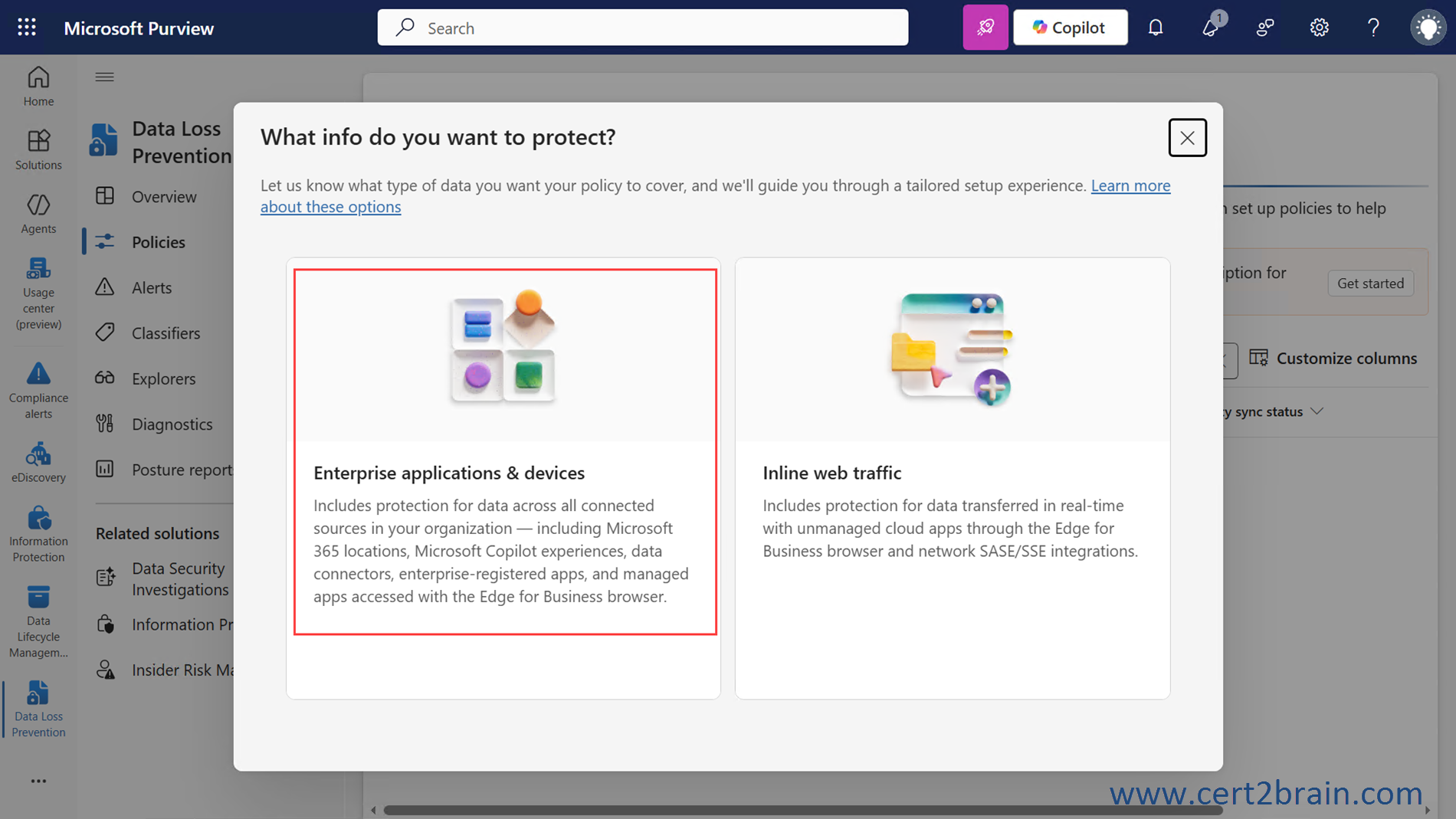Open Classifiers in the DLP menu
The height and width of the screenshot is (819, 1456).
pyautogui.click(x=166, y=333)
